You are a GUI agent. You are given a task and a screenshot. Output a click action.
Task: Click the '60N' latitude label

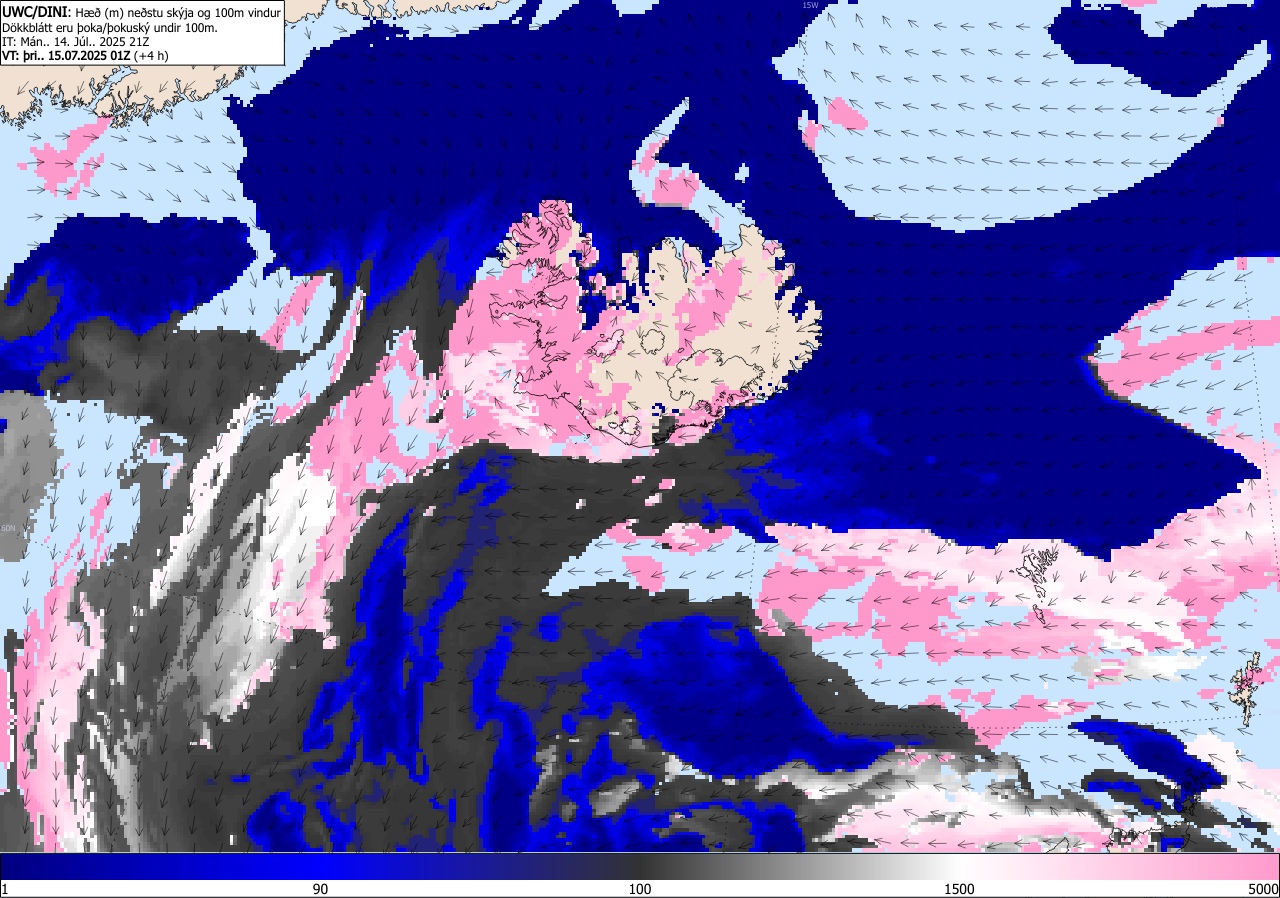(8, 527)
